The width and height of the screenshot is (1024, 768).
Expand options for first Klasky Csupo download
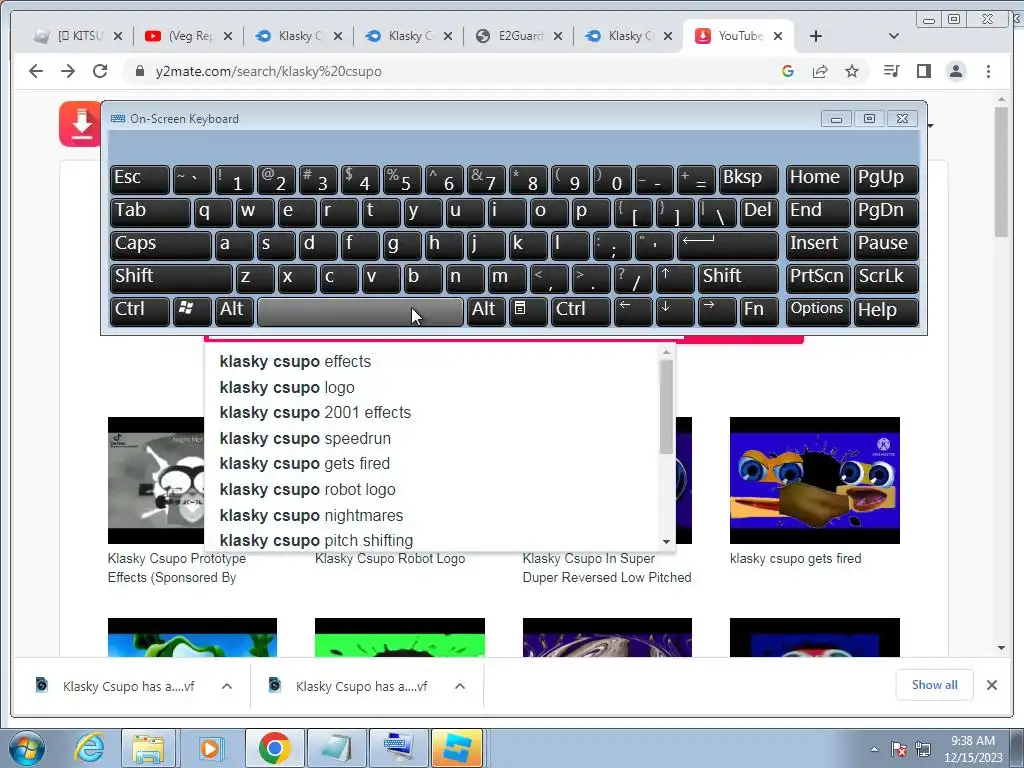(227, 686)
